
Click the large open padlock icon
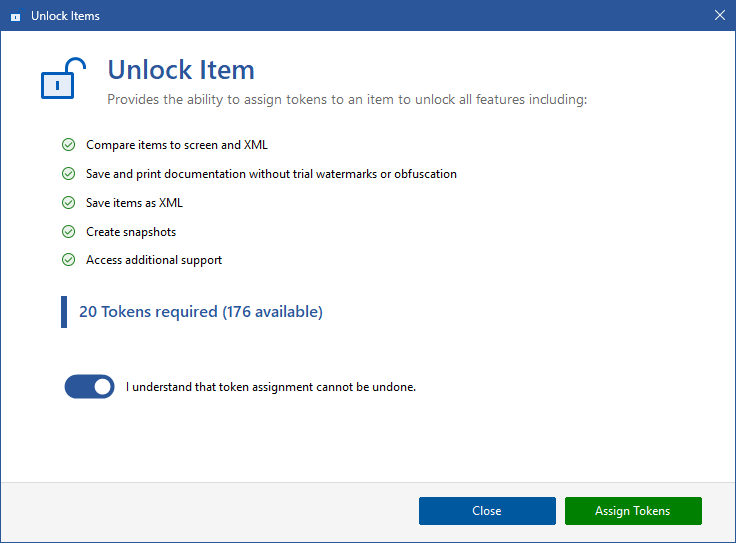[x=57, y=79]
